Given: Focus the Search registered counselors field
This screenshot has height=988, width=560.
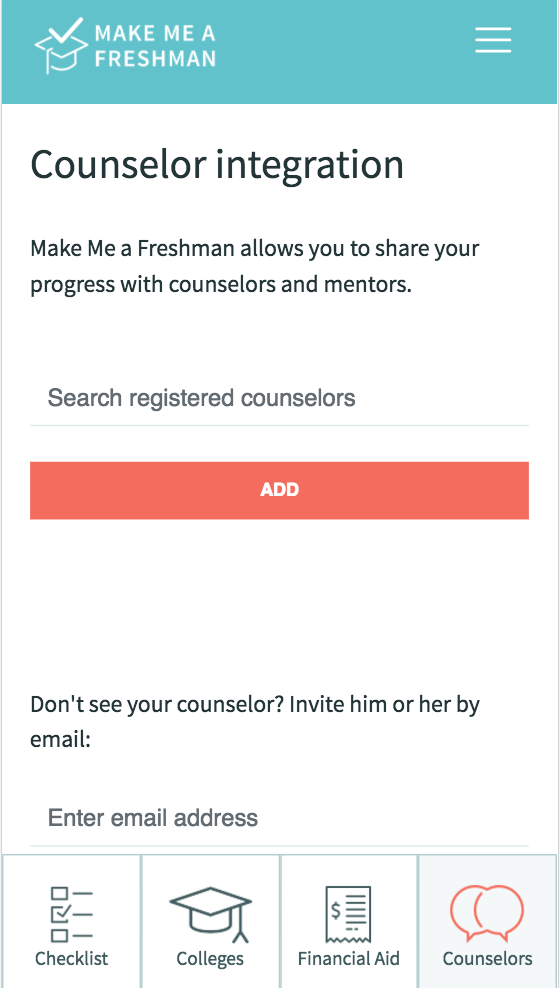Looking at the screenshot, I should tap(279, 398).
